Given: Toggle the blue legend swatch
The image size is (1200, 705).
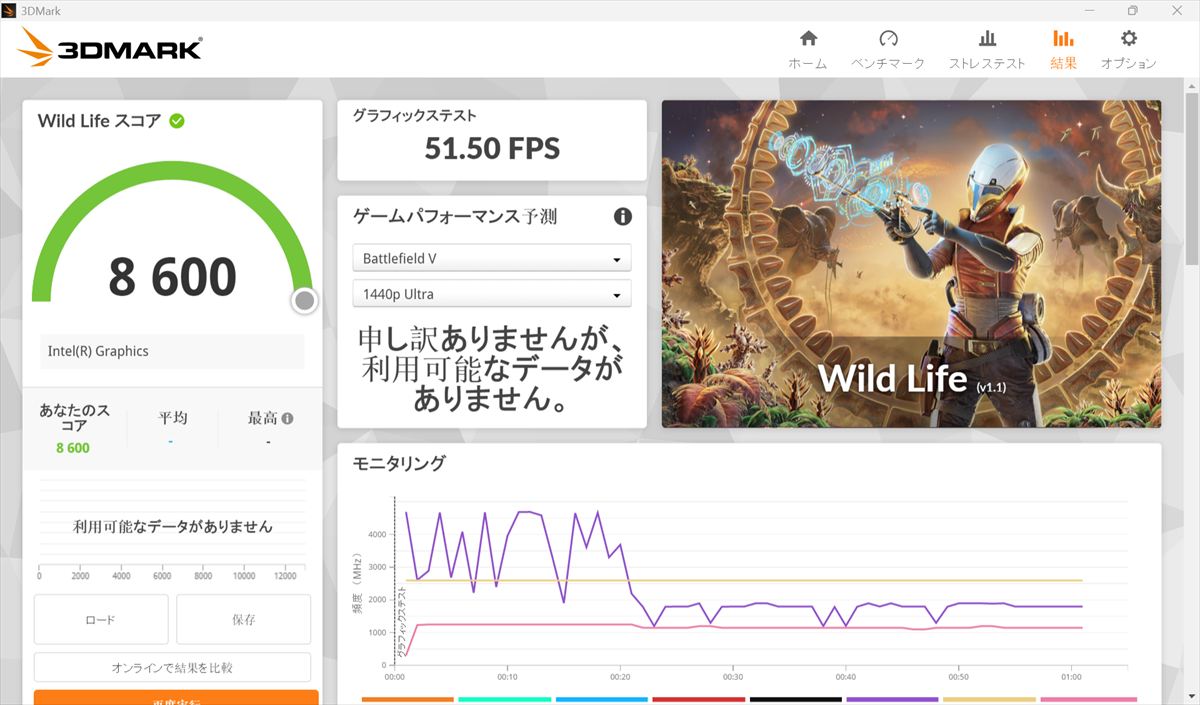Looking at the screenshot, I should (601, 700).
